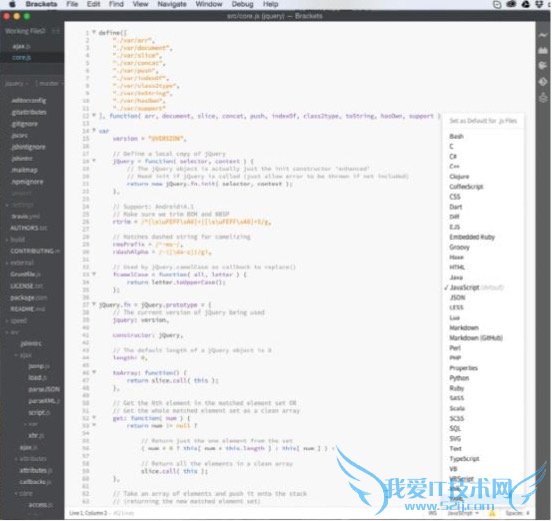This screenshot has width=552, height=521.
Task: Open parseJSON file under ajax folder
Action: [44, 389]
